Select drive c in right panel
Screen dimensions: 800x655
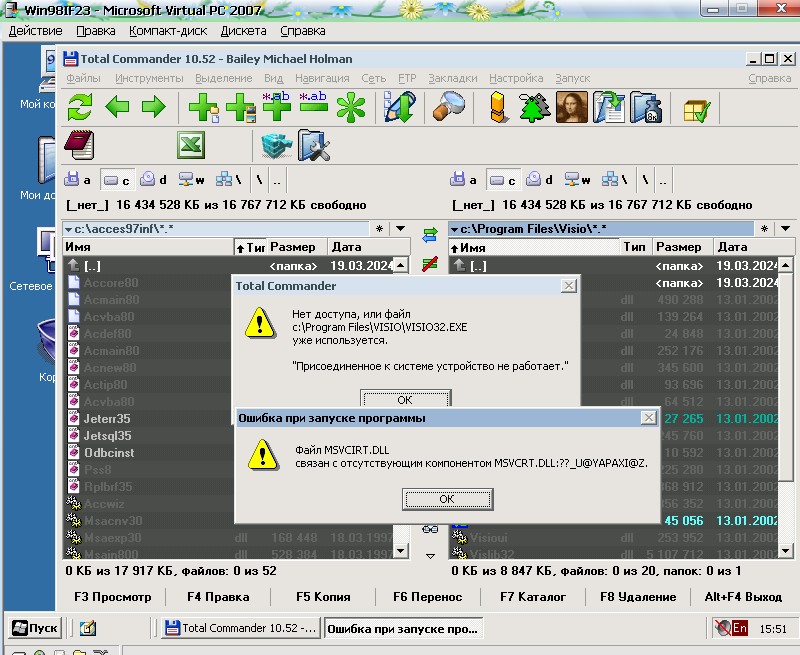pos(503,180)
